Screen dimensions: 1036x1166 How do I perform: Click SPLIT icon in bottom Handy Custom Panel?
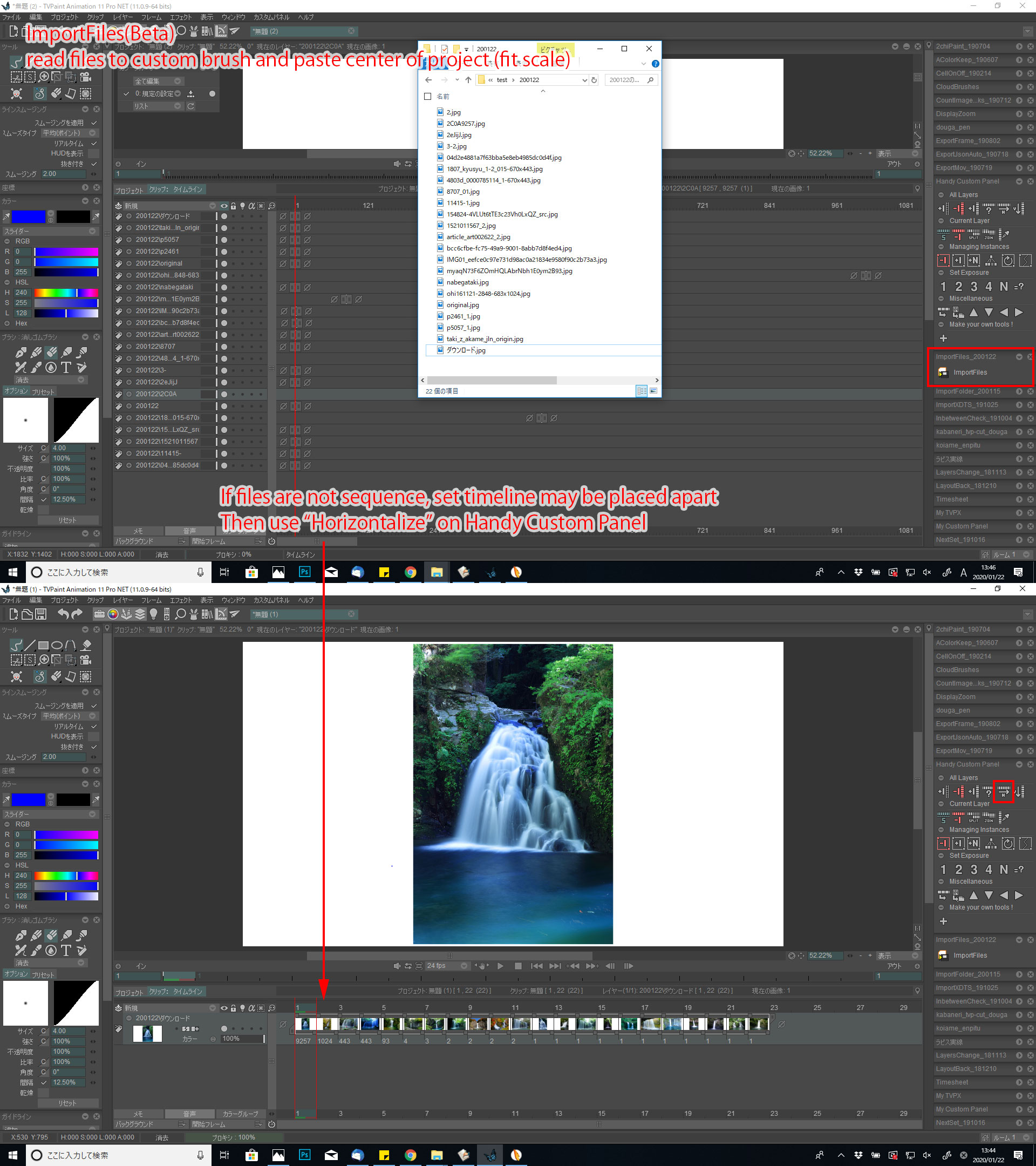(x=974, y=817)
